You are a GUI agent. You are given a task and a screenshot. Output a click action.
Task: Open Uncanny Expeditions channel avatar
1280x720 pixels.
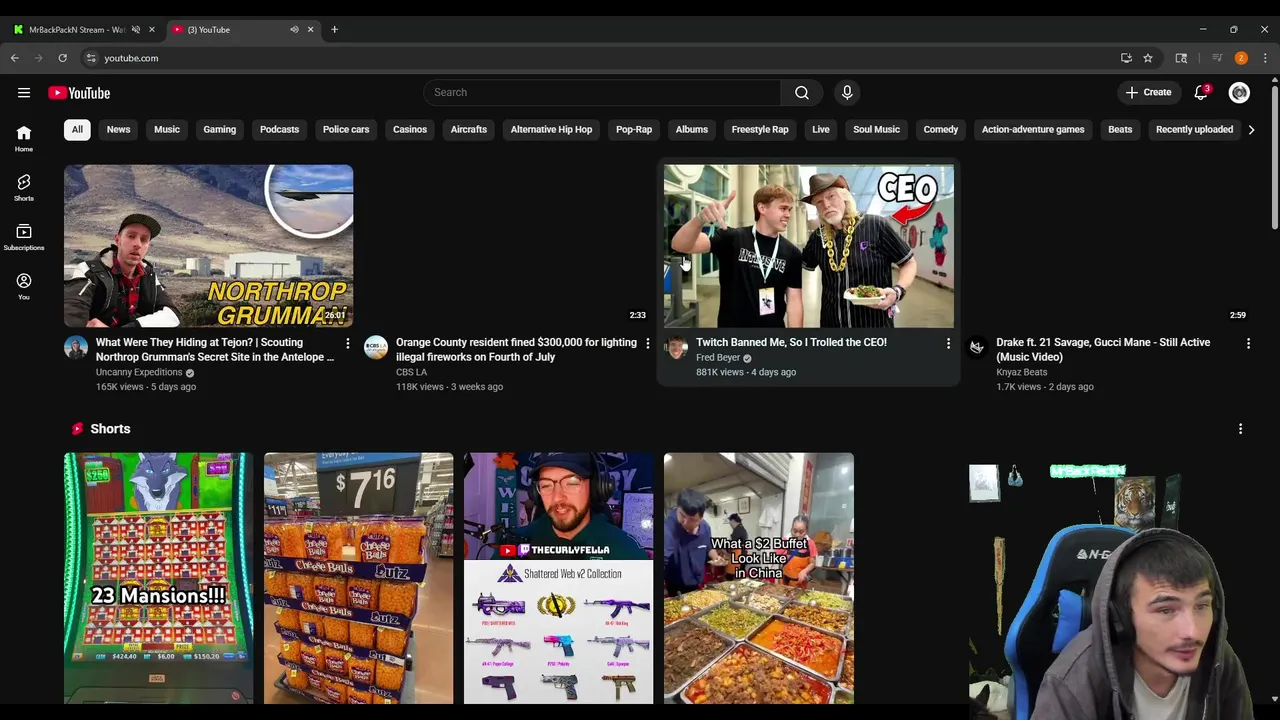coord(76,347)
